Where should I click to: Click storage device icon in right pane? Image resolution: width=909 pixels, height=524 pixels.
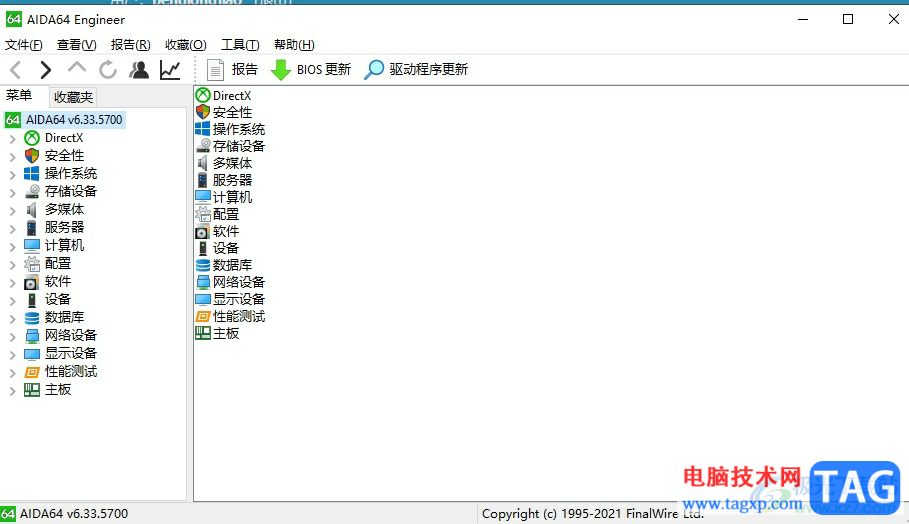(x=203, y=146)
